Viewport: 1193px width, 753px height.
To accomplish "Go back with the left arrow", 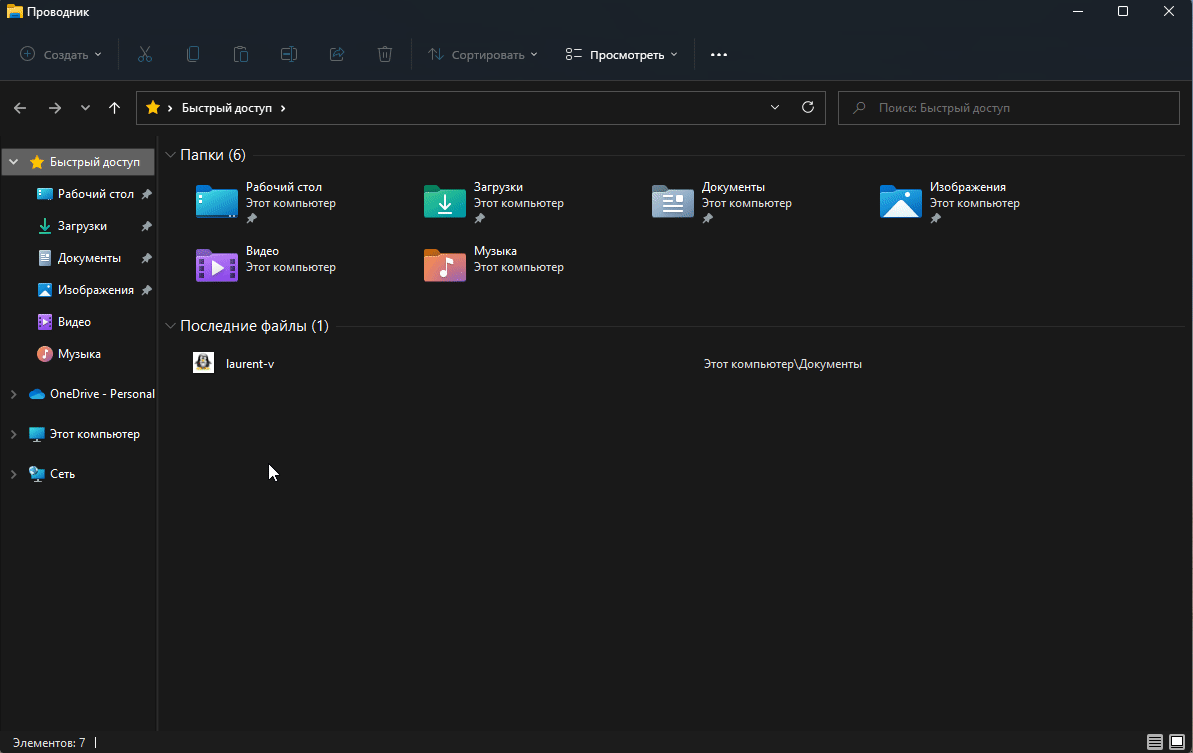I will [x=21, y=108].
